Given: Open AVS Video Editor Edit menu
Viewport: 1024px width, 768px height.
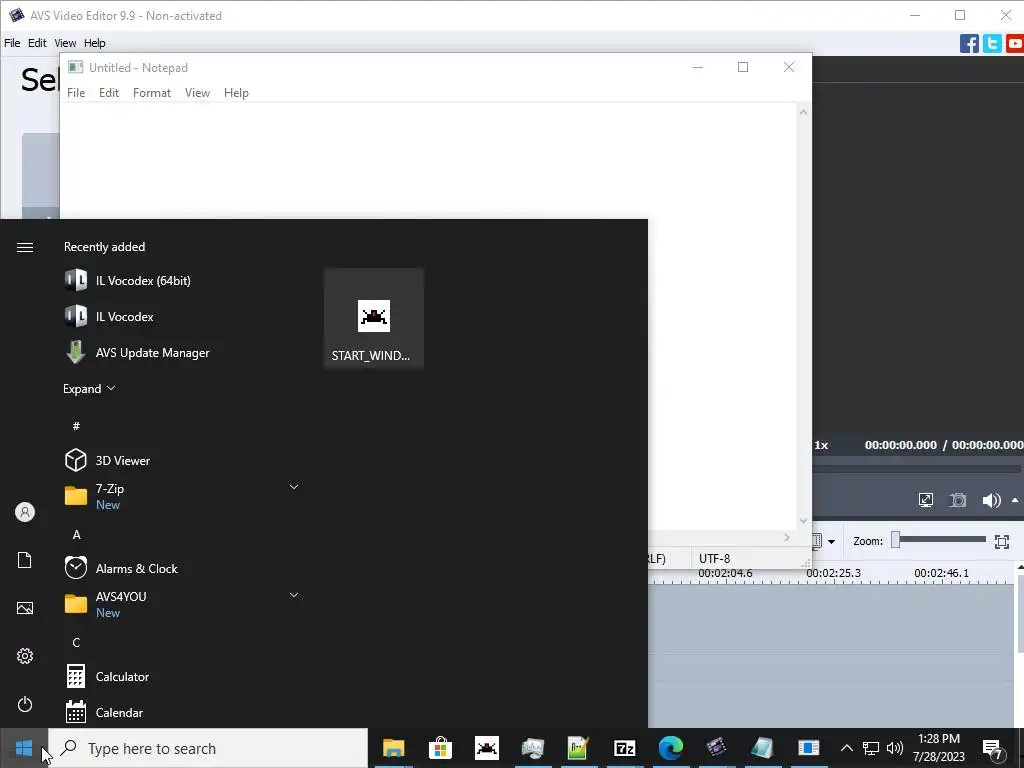Looking at the screenshot, I should tap(37, 43).
